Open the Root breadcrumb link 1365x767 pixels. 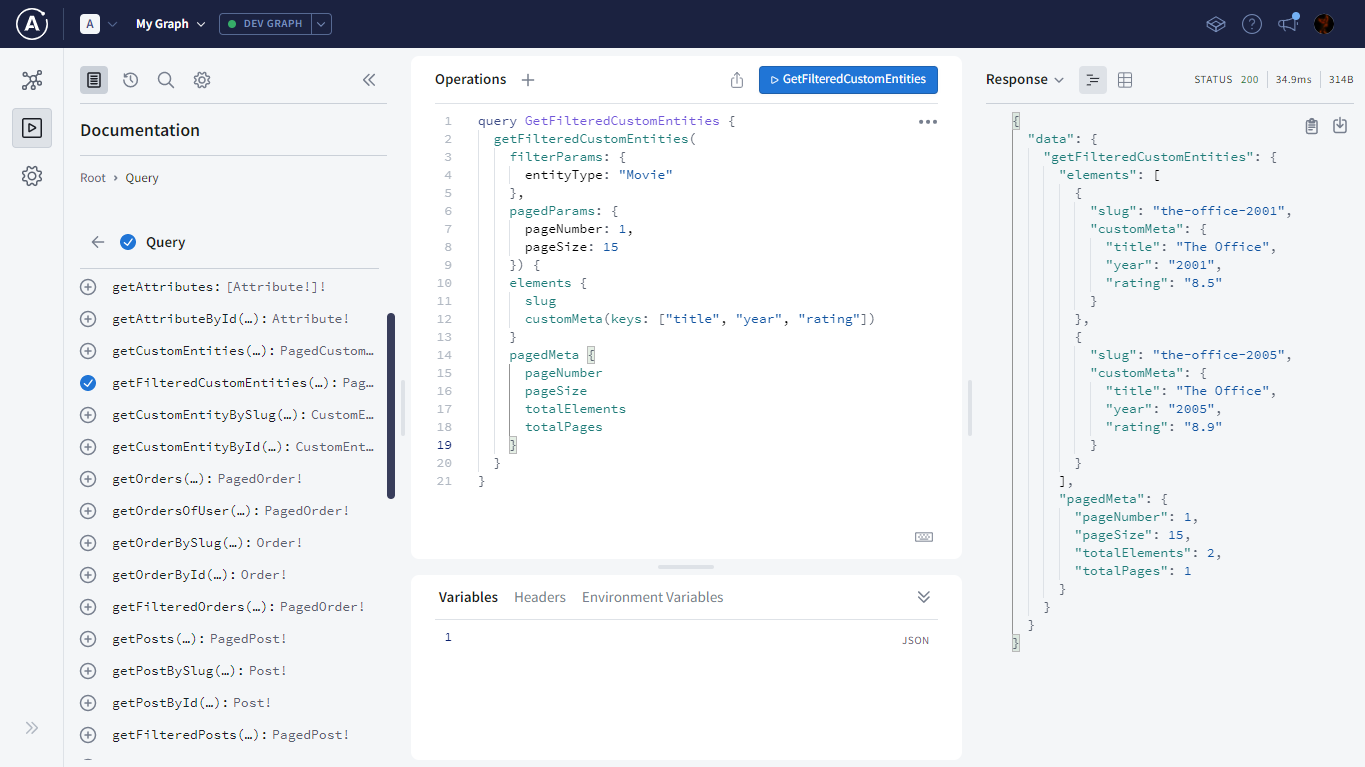click(x=93, y=178)
